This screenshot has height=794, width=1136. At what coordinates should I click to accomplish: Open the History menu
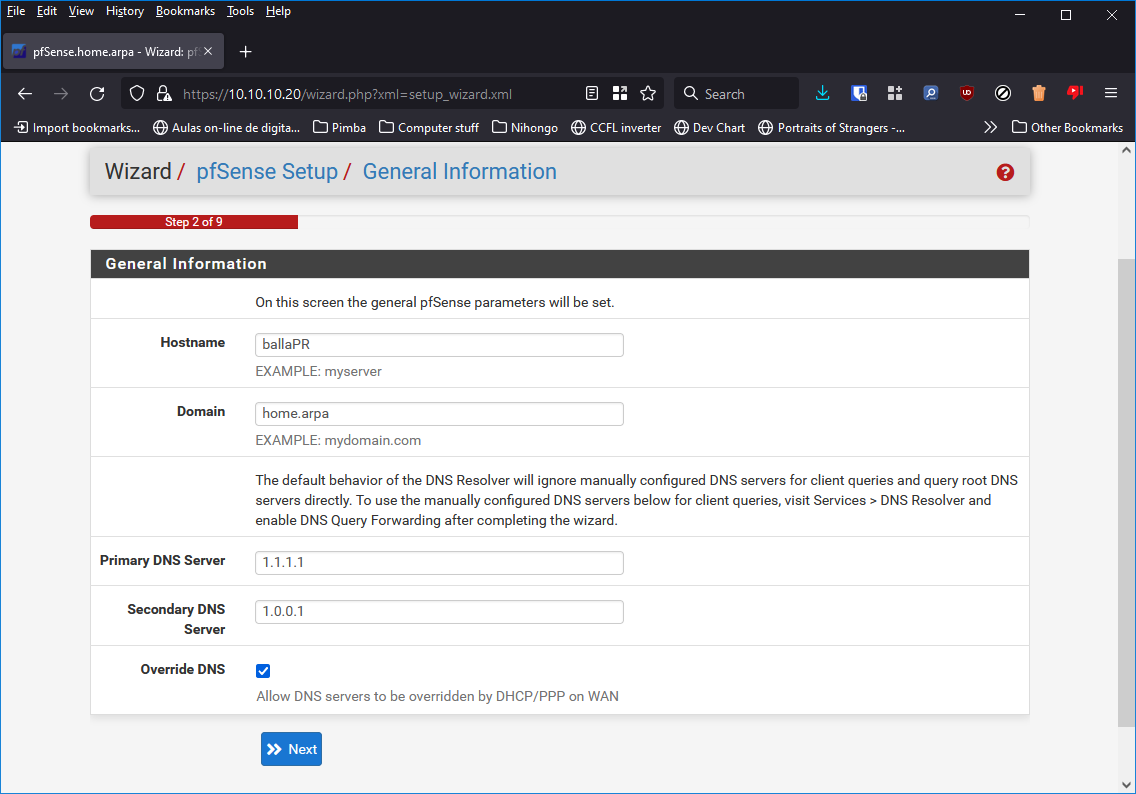(x=125, y=11)
